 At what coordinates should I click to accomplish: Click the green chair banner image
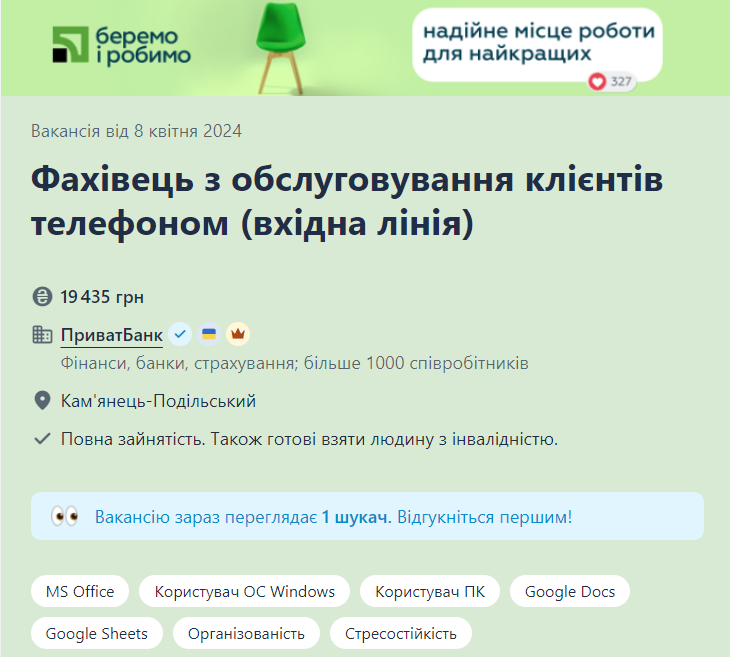pos(281,48)
